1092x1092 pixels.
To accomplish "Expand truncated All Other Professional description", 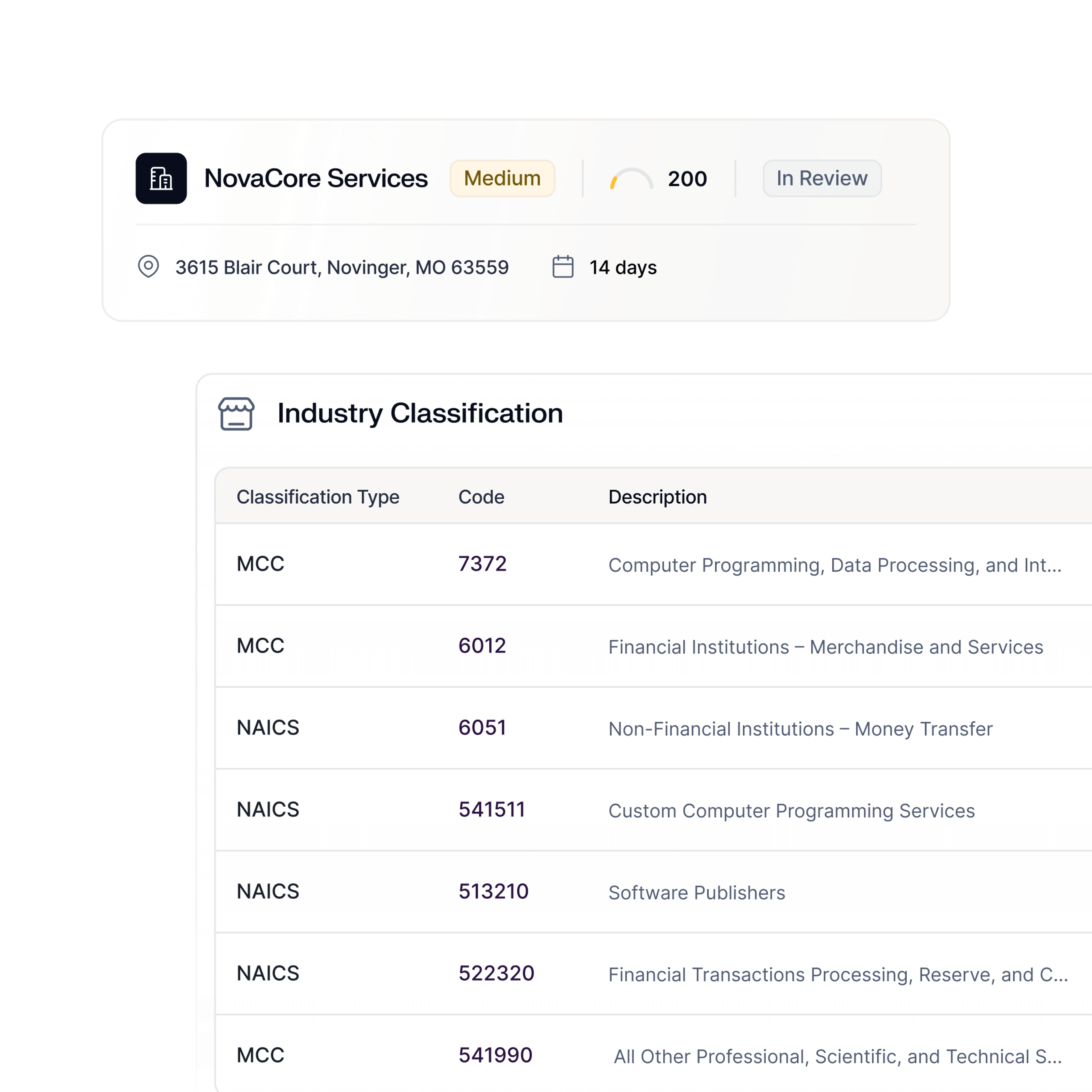I will click(838, 1056).
